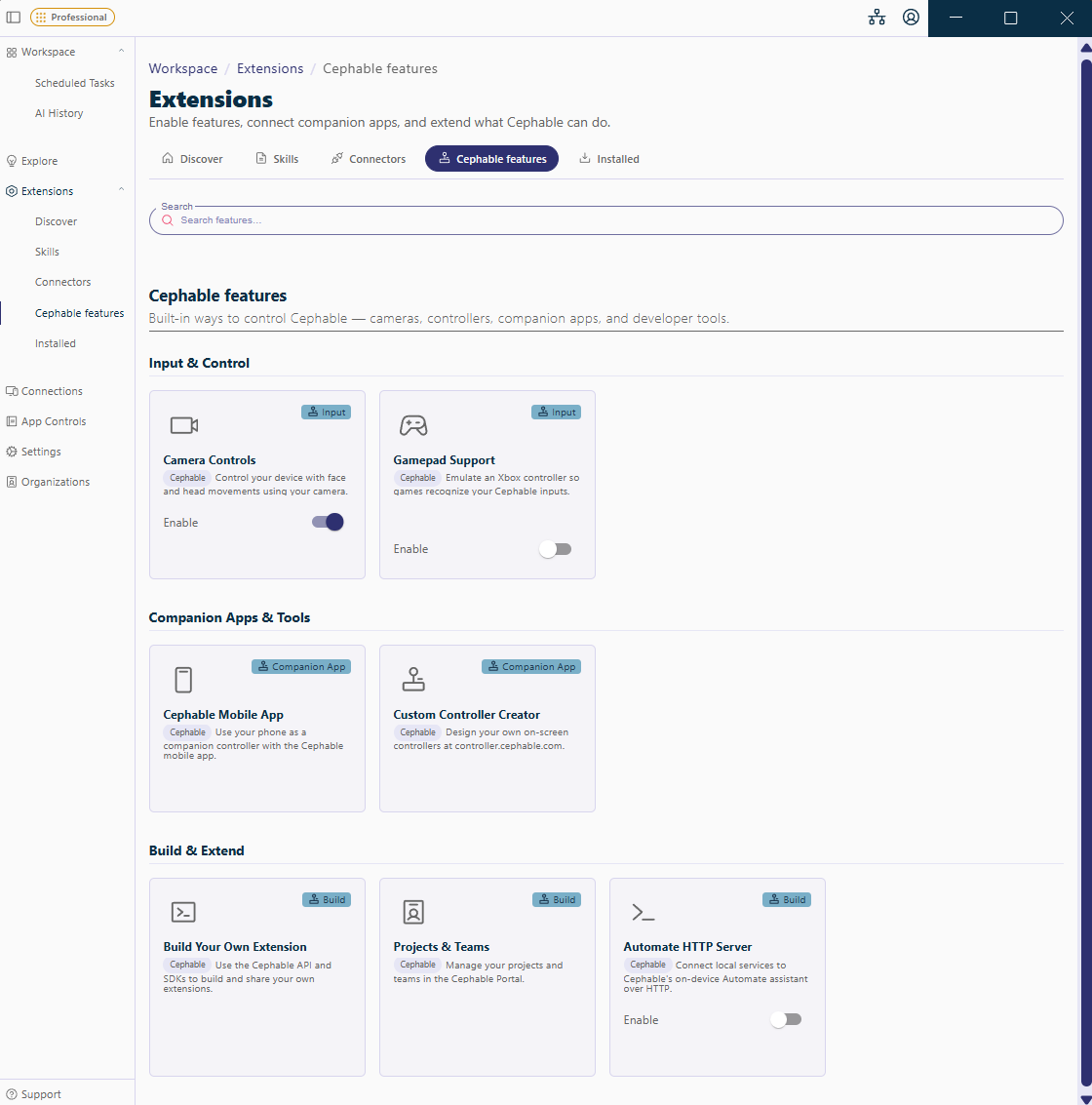Click the Cephable chip on Camera Controls card
Screen dimensions: 1092x1105
point(187,478)
